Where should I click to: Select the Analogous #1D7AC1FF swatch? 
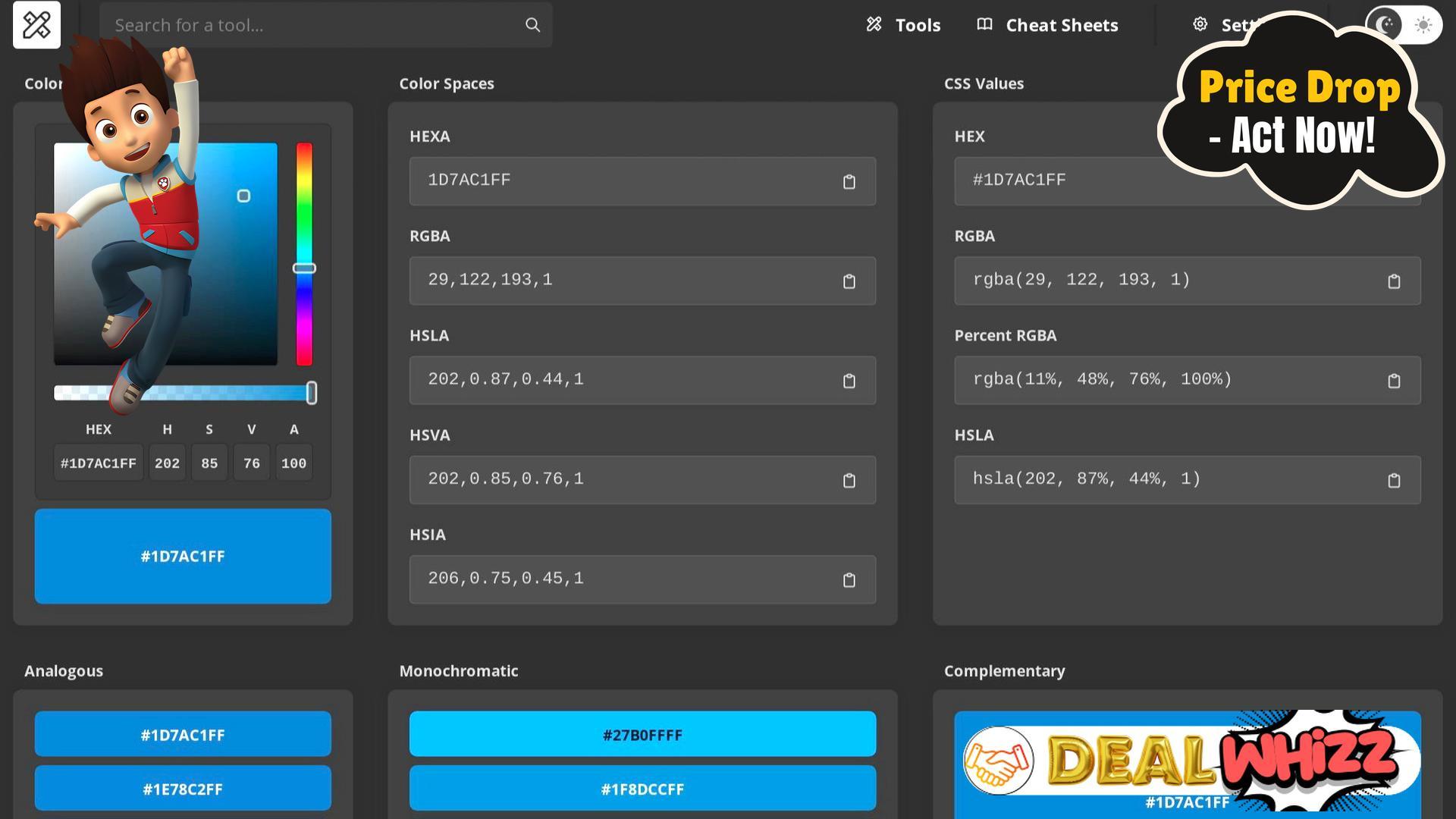click(x=183, y=734)
